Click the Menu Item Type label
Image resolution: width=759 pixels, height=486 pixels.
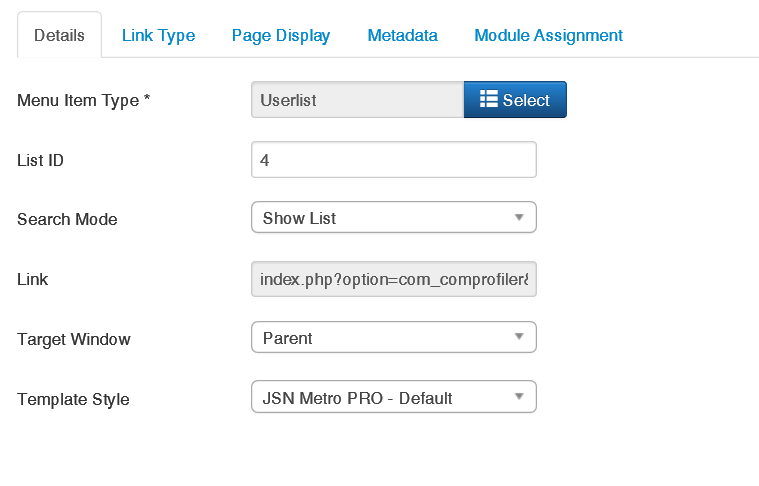84,100
